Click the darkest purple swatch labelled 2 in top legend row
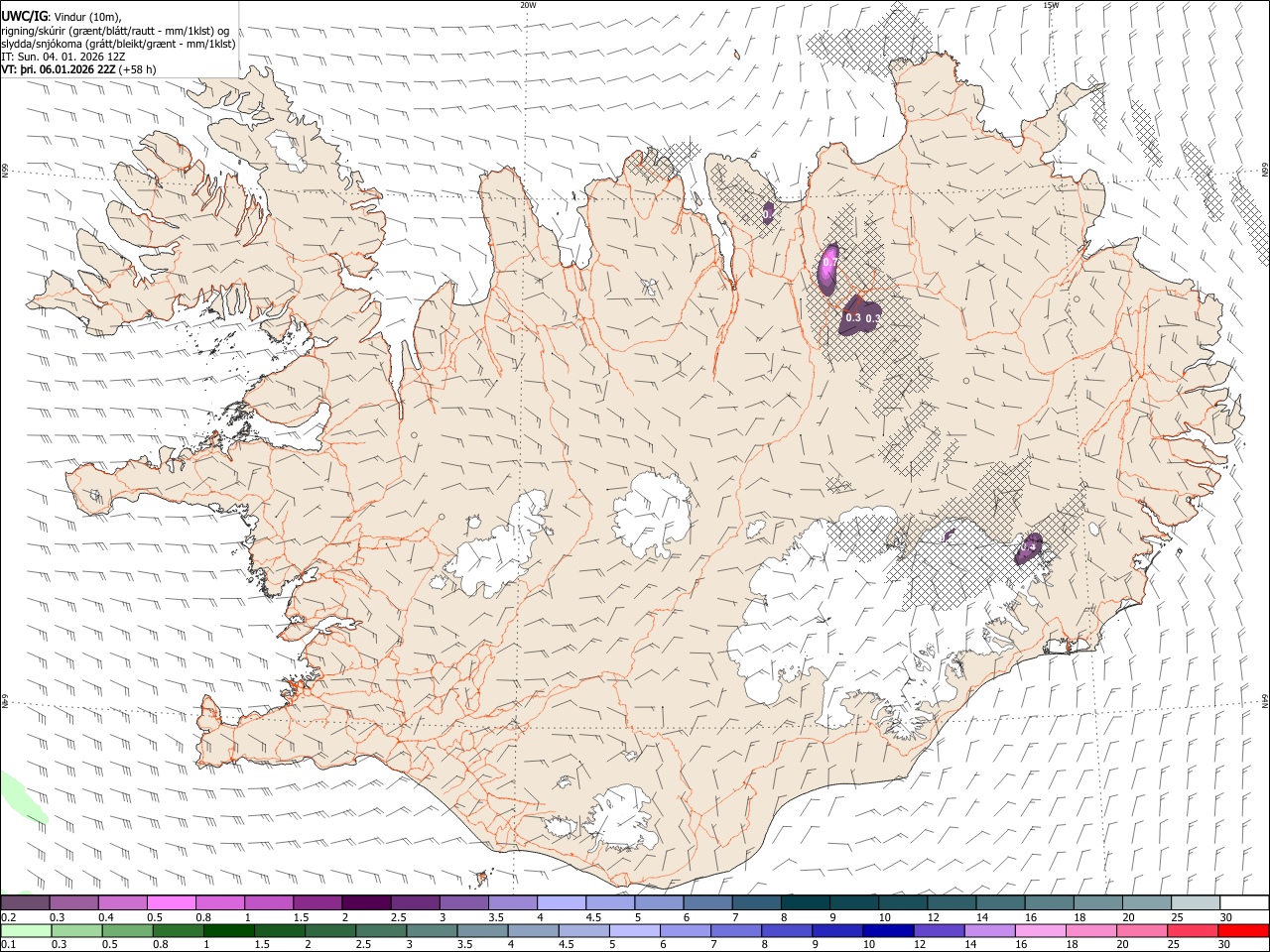1270x952 pixels. [x=366, y=902]
